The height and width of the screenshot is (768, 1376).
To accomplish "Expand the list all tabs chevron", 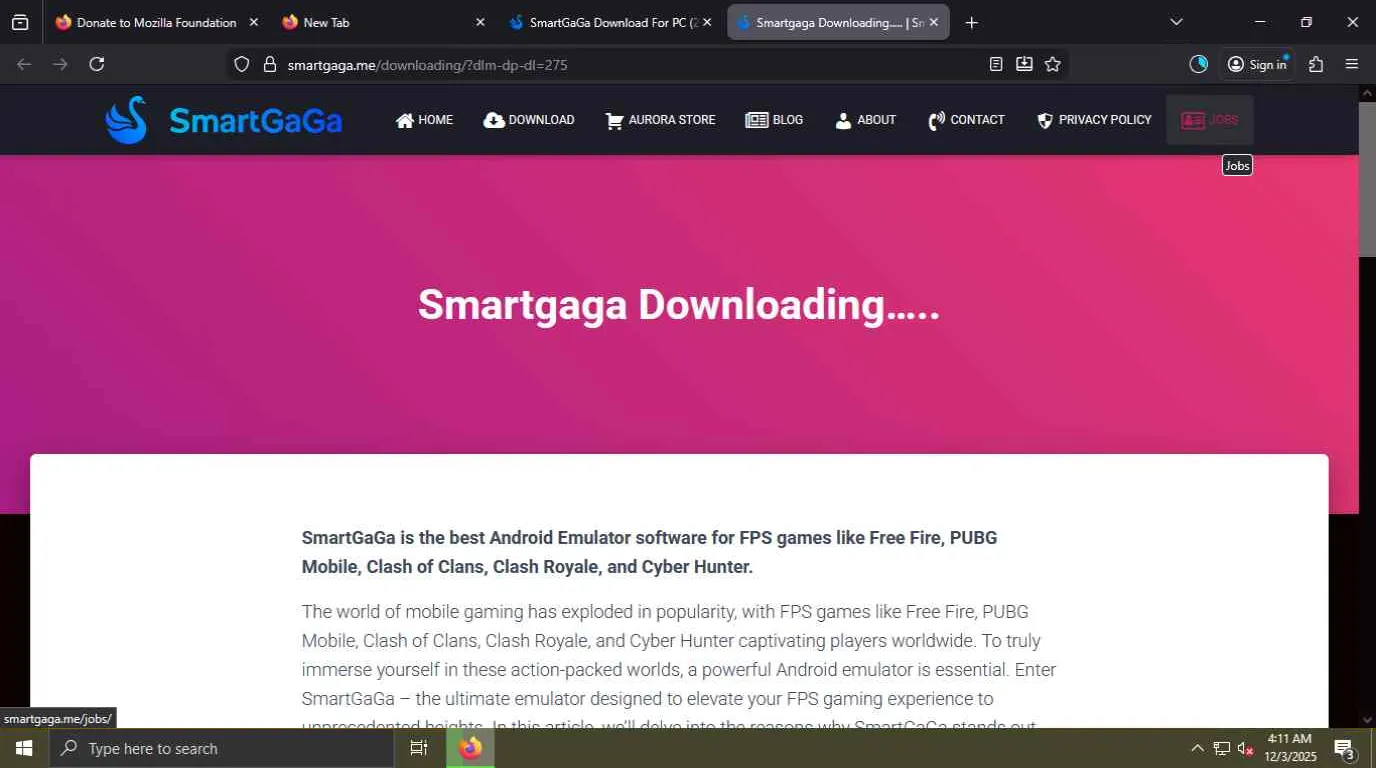I will pyautogui.click(x=1176, y=22).
